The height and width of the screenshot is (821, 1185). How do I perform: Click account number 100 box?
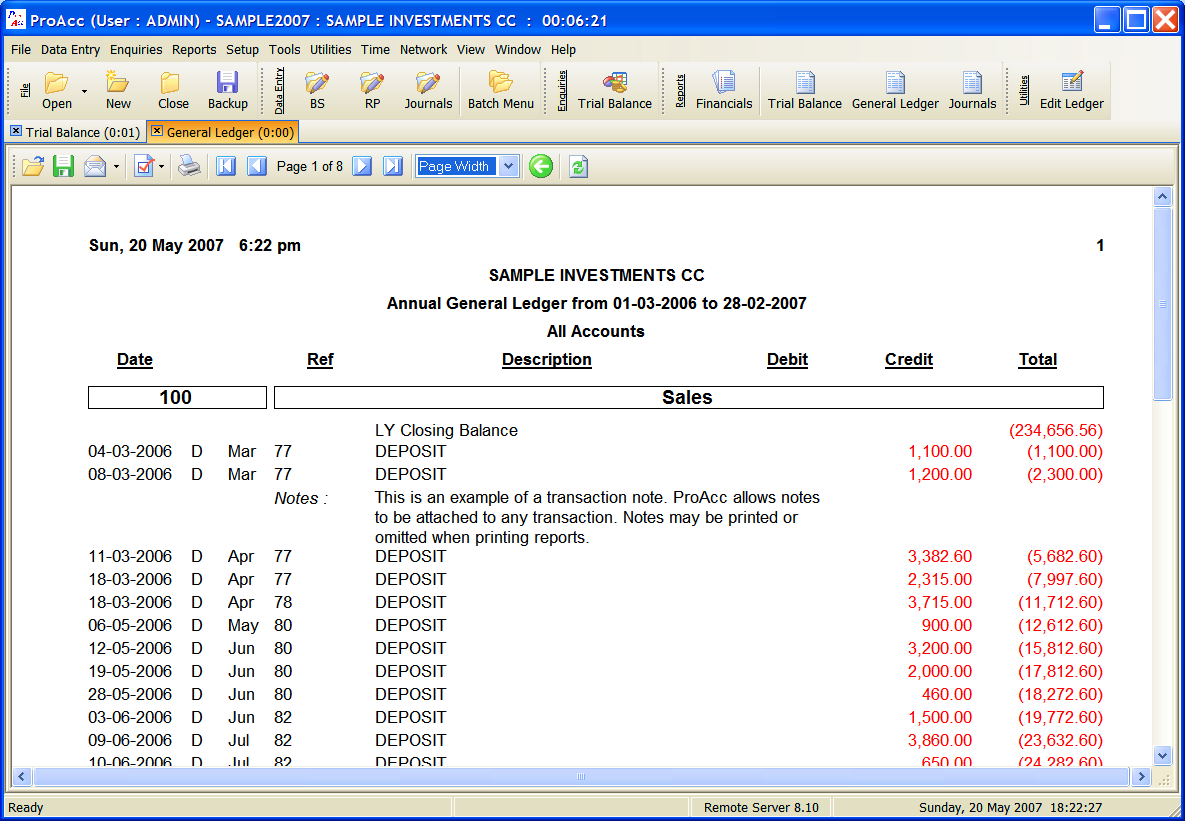click(x=177, y=398)
